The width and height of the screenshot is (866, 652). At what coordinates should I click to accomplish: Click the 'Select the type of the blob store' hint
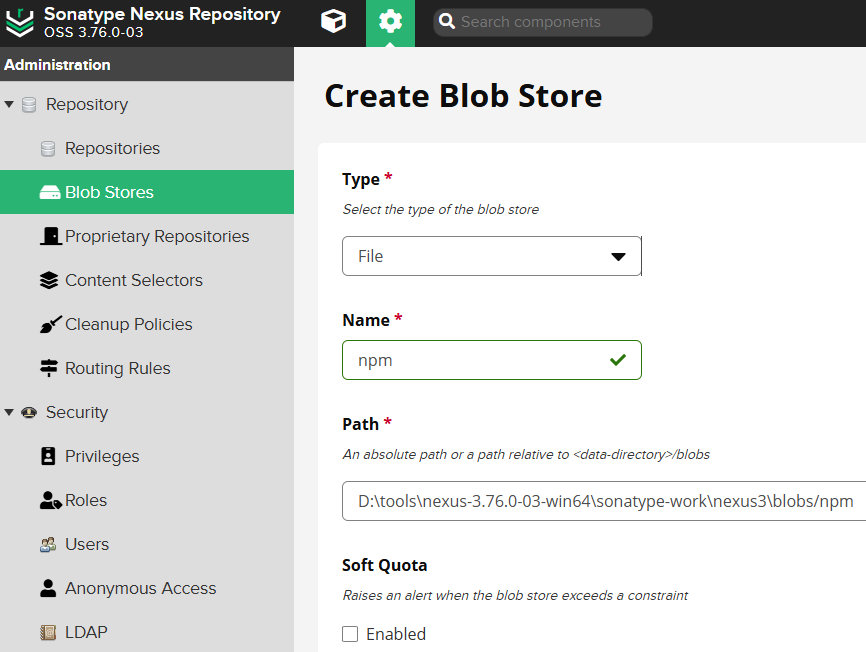click(x=440, y=209)
